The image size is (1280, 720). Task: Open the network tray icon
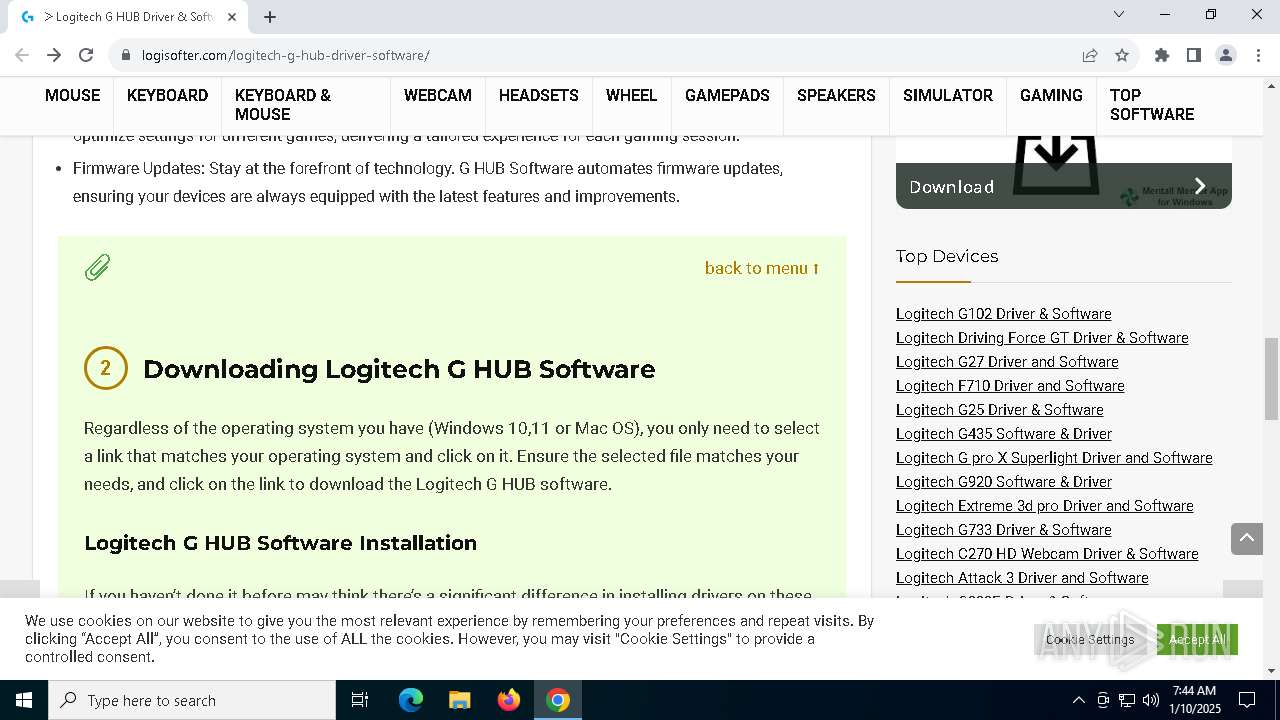point(1127,700)
